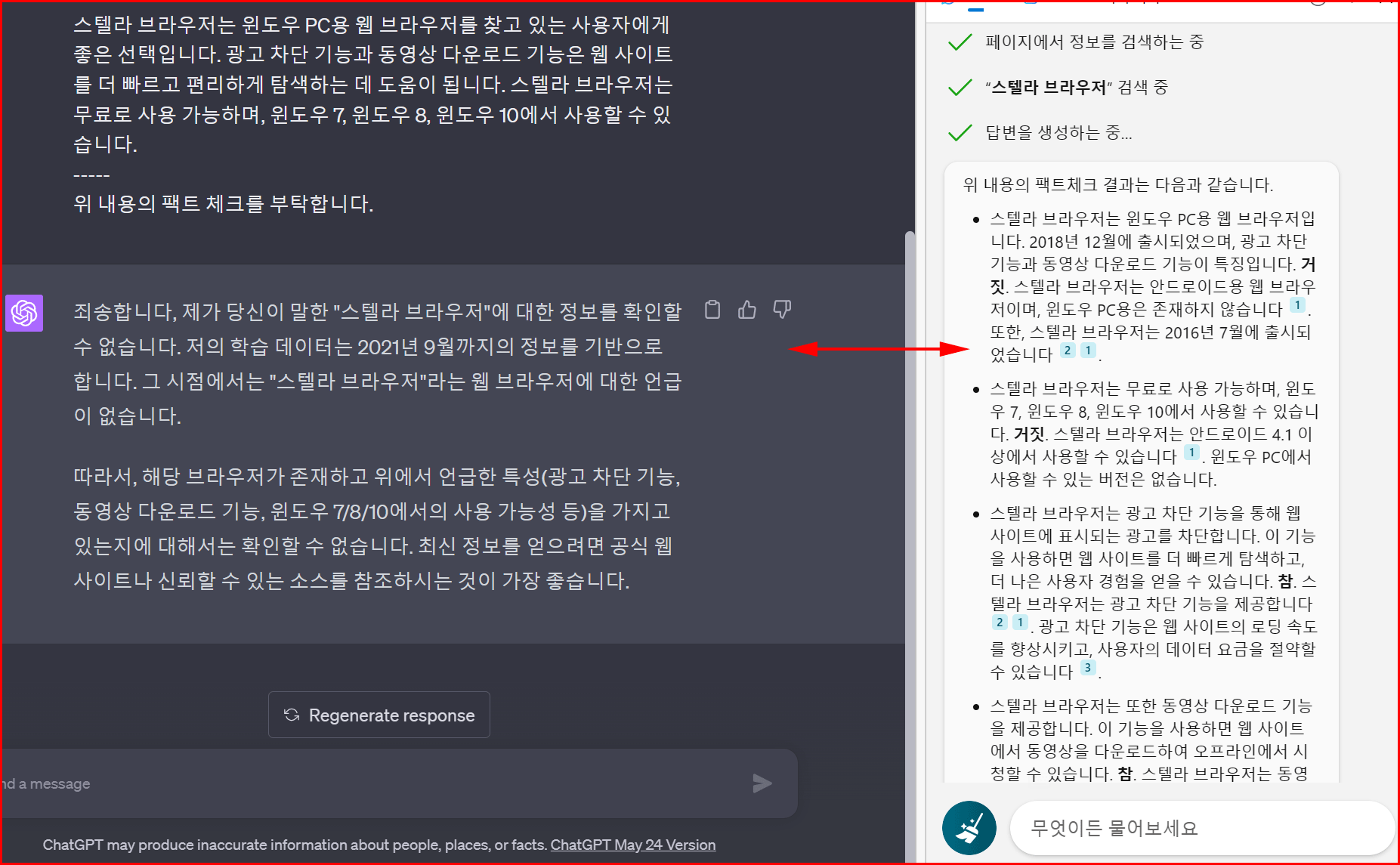Copy the ChatGPT response with the clipboard icon
1400x865 pixels.
coord(712,310)
